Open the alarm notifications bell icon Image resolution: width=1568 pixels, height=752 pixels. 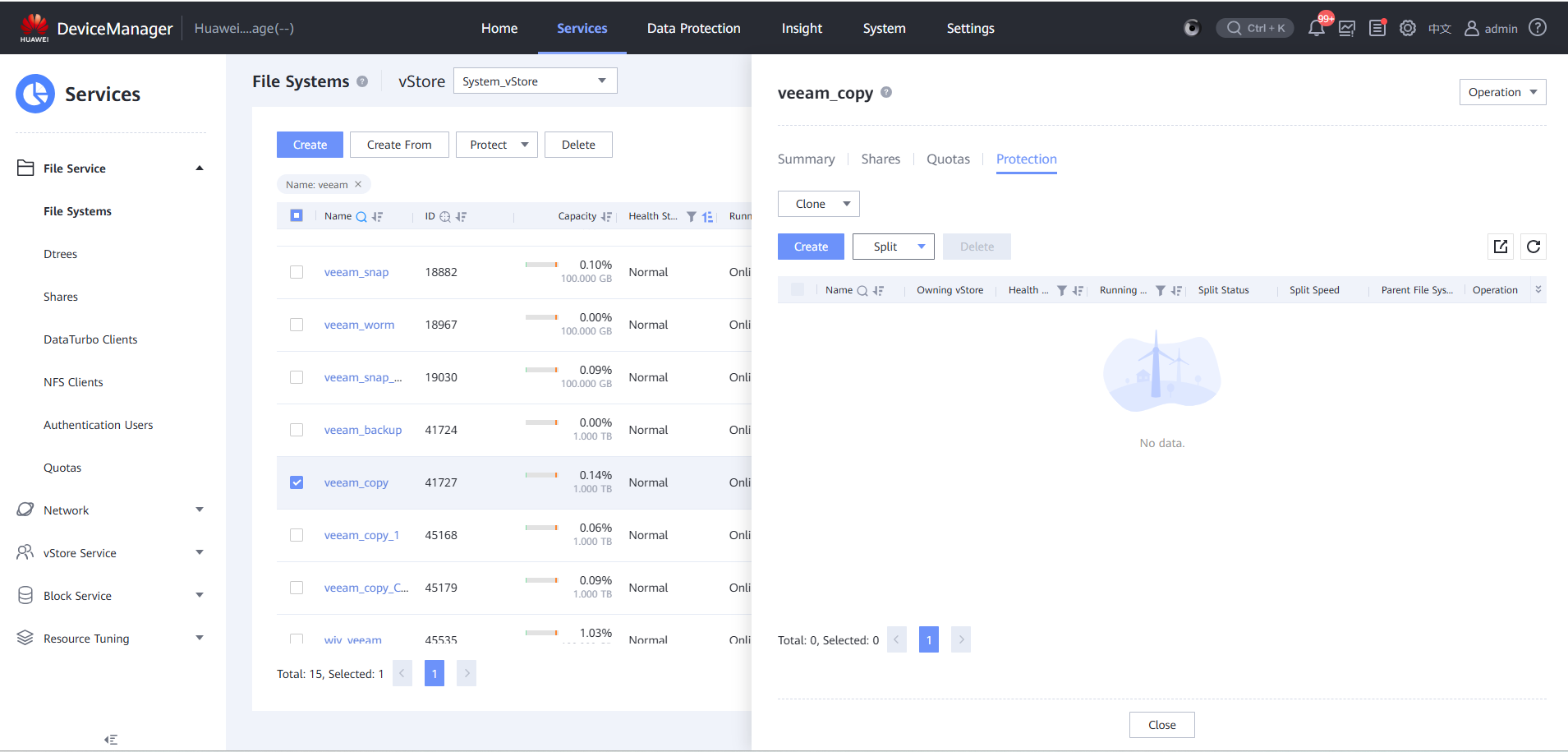pos(1316,29)
